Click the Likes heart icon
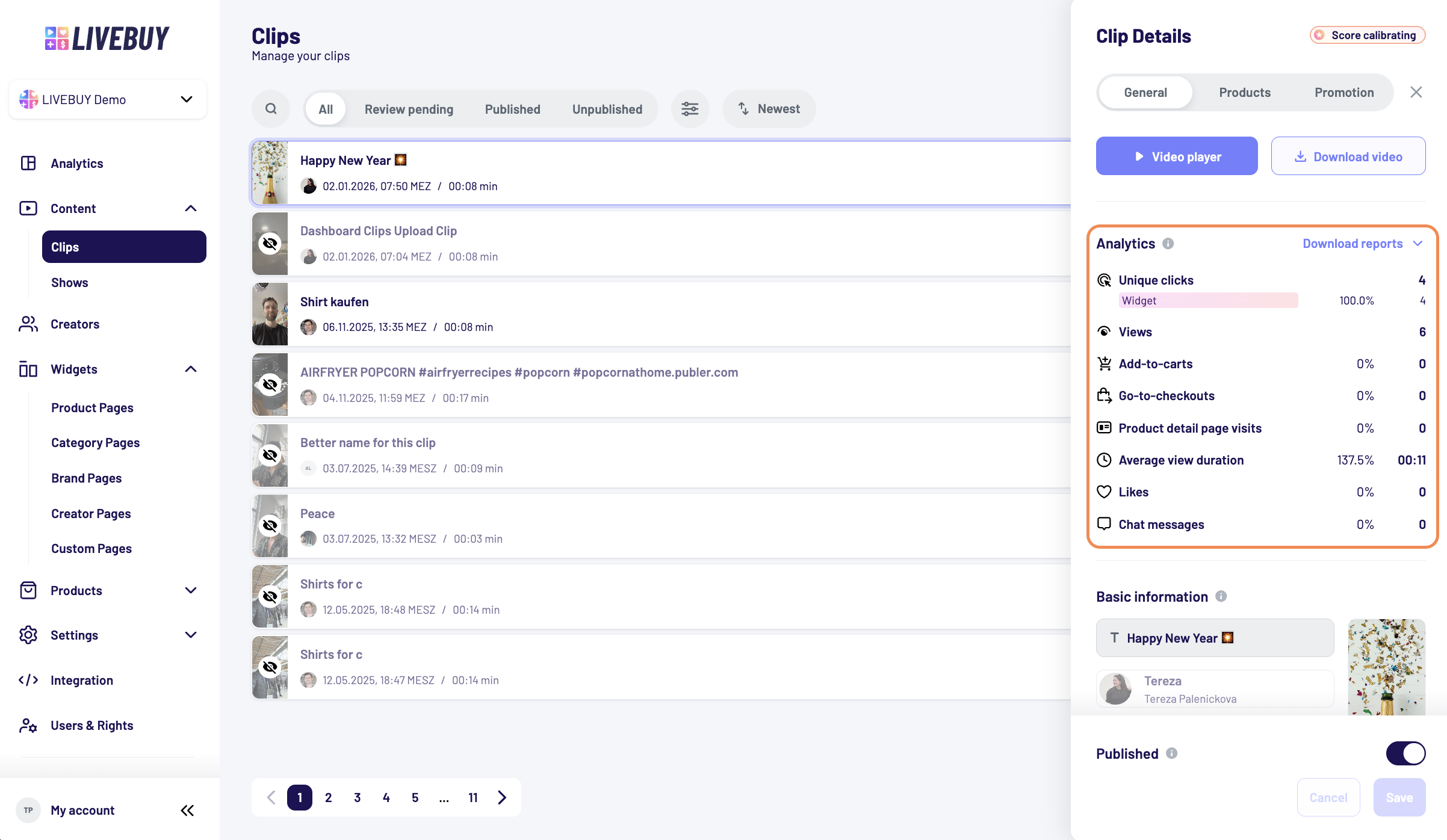The width and height of the screenshot is (1447, 840). click(x=1104, y=492)
